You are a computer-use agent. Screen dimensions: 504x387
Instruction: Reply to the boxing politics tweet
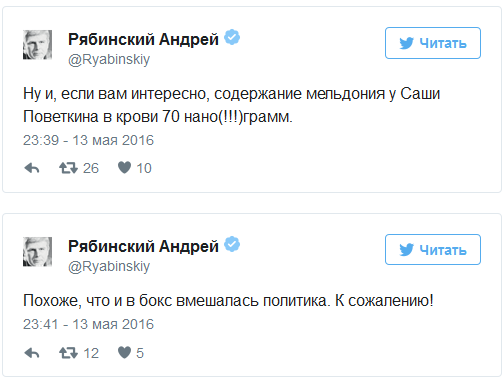coord(32,353)
